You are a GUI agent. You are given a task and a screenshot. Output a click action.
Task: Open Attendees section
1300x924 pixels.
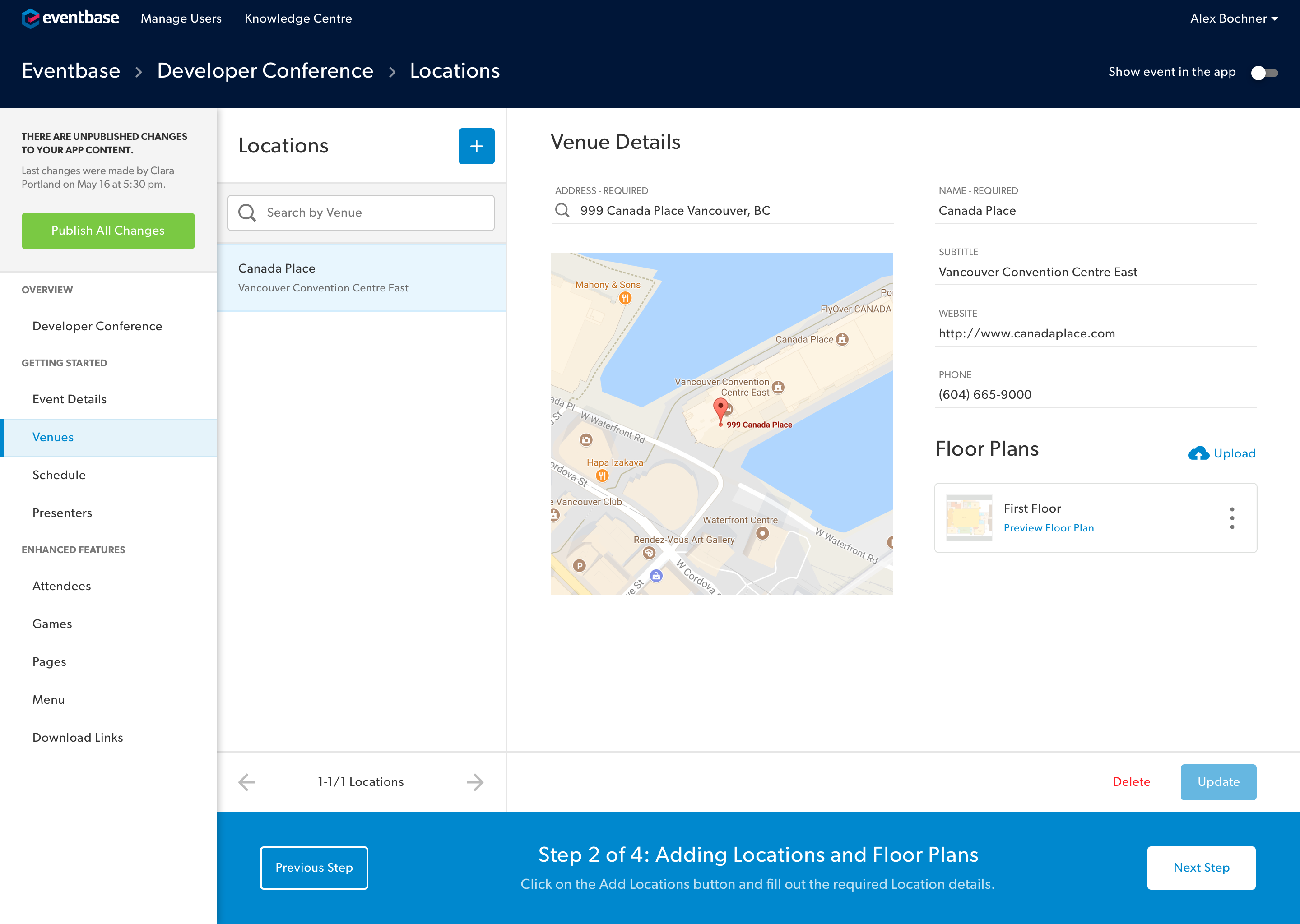point(61,586)
